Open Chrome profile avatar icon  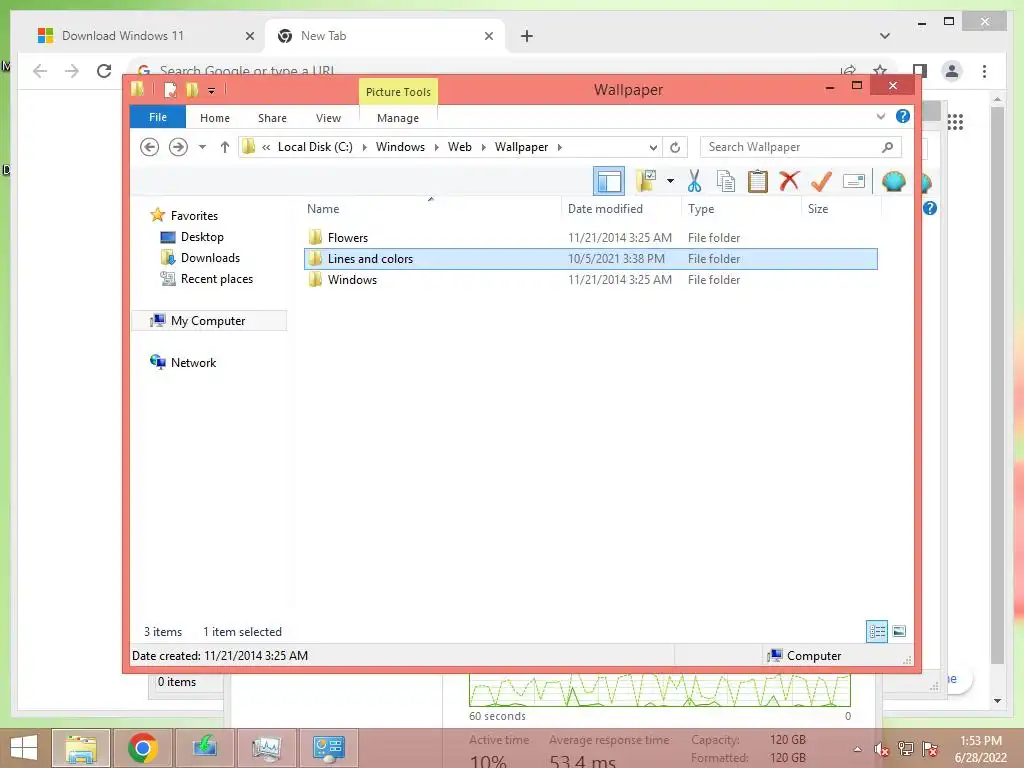(952, 71)
